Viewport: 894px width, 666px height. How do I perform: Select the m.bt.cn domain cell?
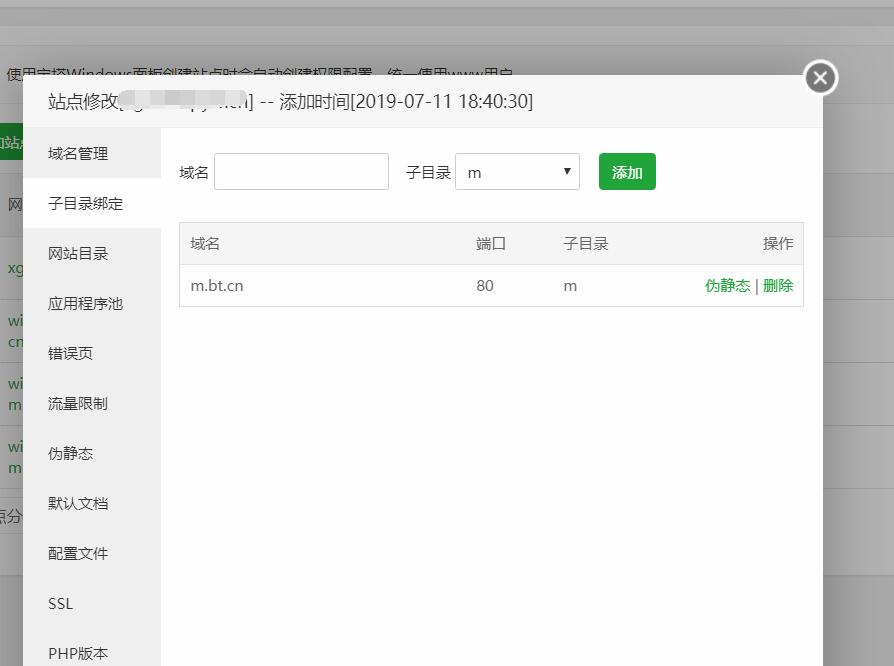[217, 286]
